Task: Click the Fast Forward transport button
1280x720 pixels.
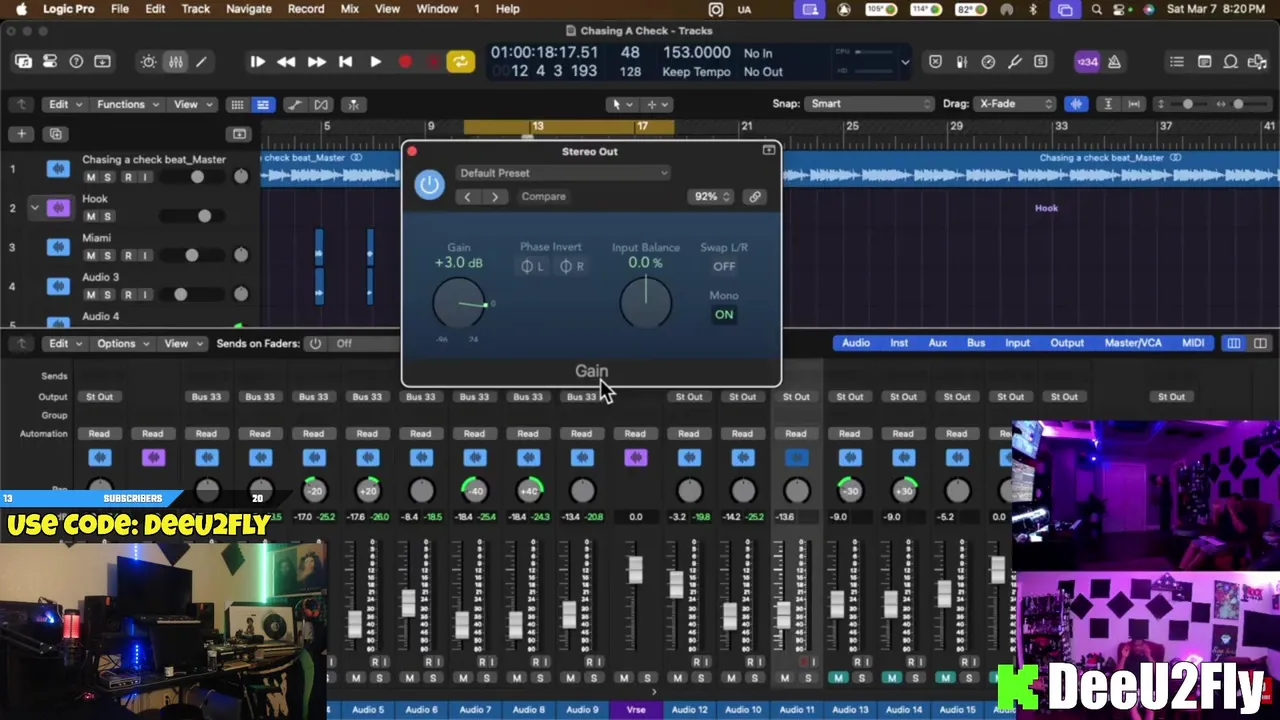Action: 316,62
